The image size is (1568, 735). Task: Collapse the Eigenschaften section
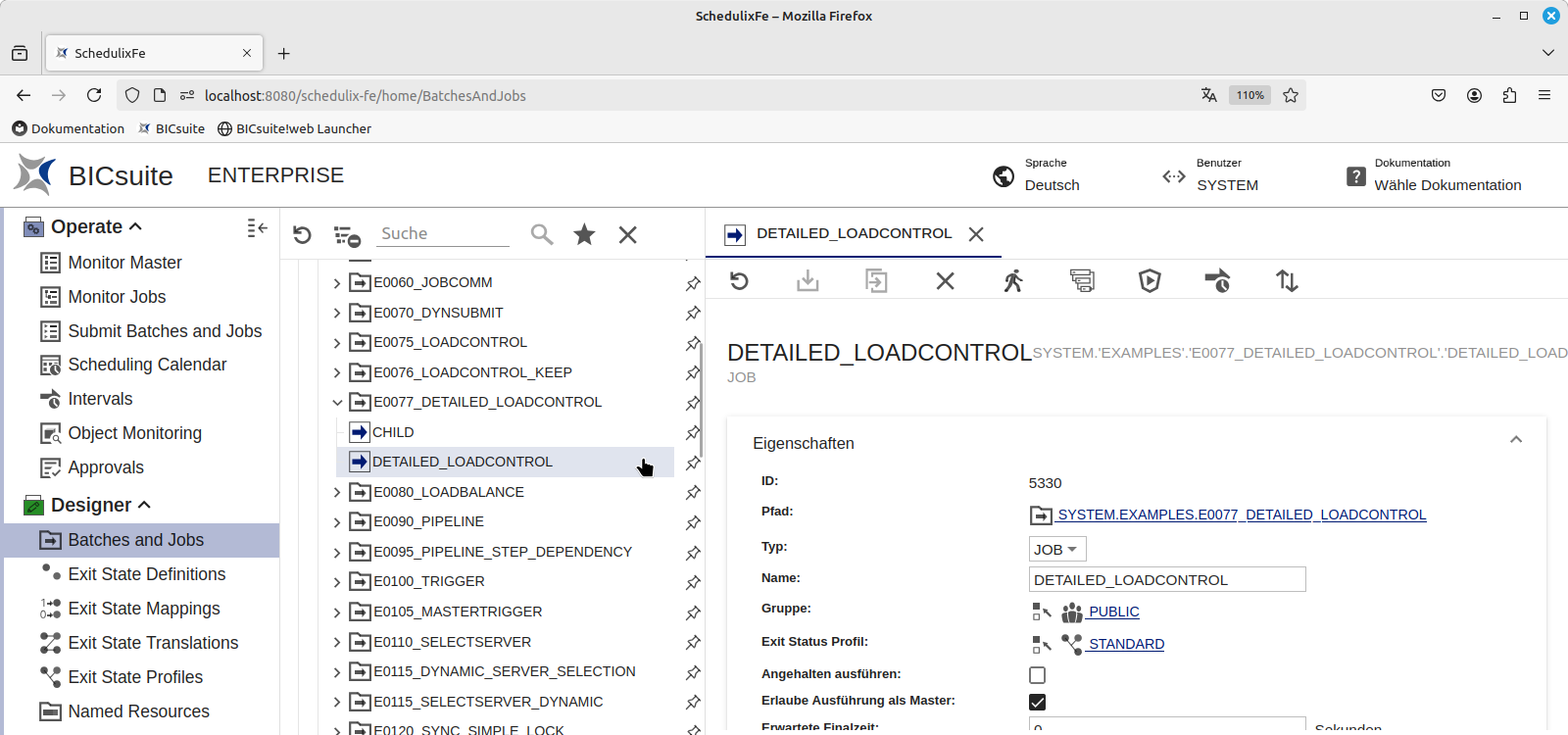[1515, 440]
